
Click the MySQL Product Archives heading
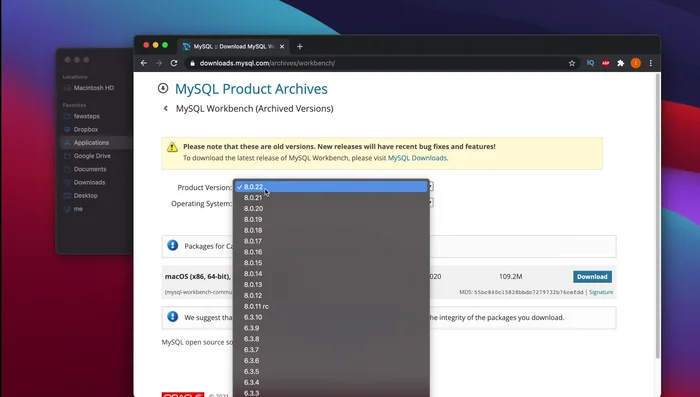(x=251, y=89)
